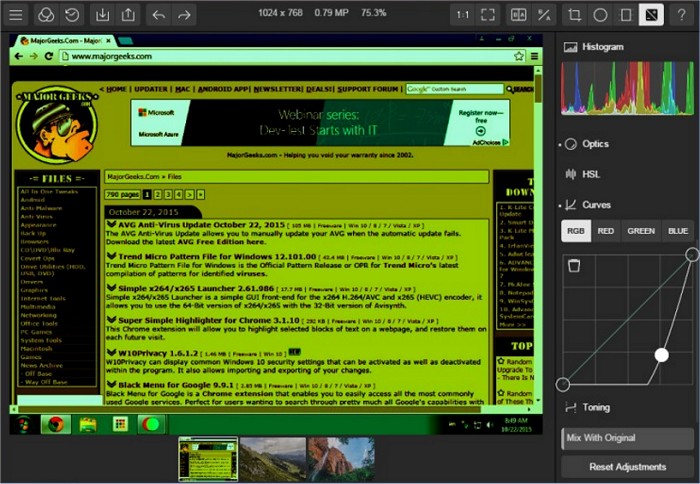Delete curve with trash icon

574,265
